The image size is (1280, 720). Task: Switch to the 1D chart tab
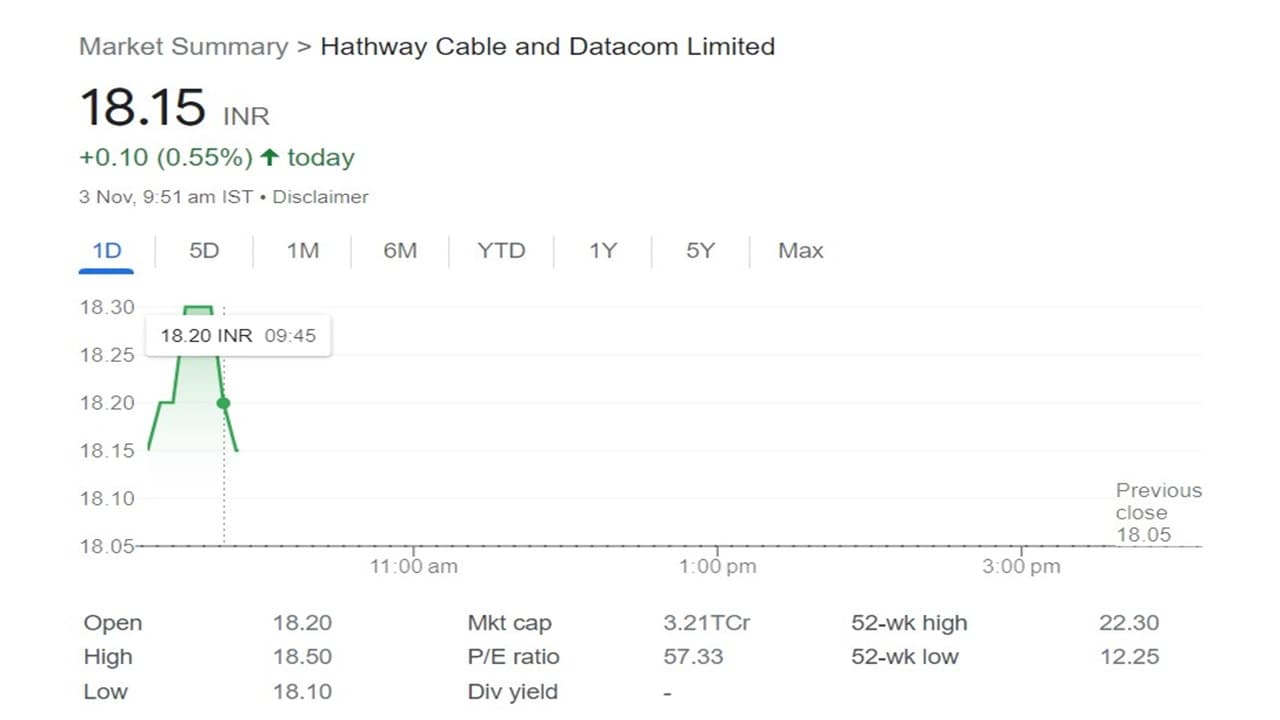(x=107, y=251)
